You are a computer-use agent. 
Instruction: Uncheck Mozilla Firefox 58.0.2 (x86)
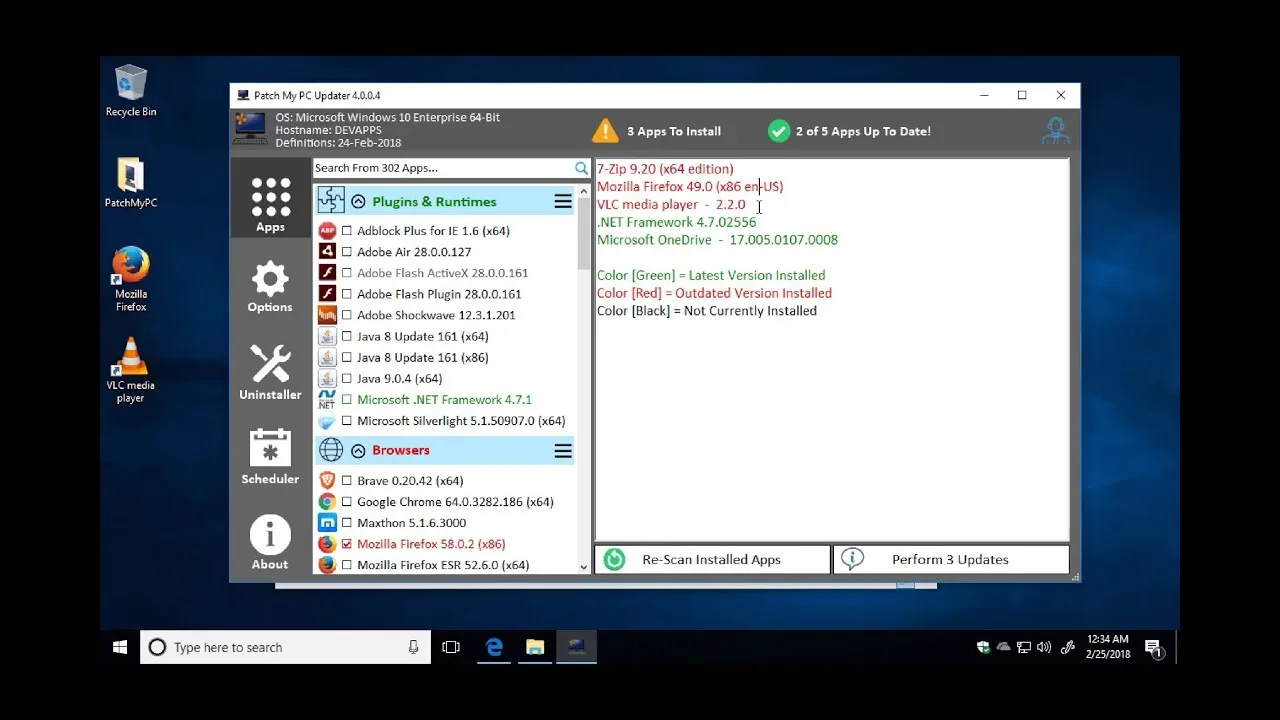pyautogui.click(x=347, y=544)
